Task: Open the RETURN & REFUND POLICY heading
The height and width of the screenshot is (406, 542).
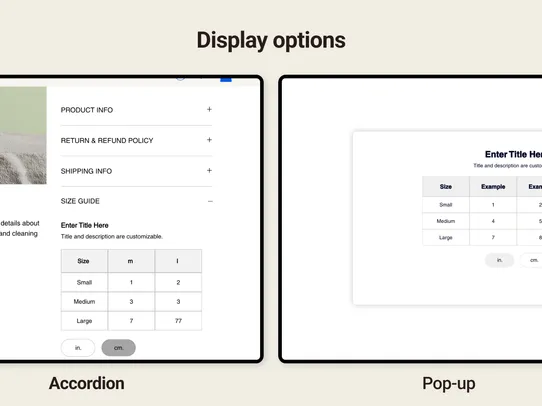Action: [x=107, y=141]
